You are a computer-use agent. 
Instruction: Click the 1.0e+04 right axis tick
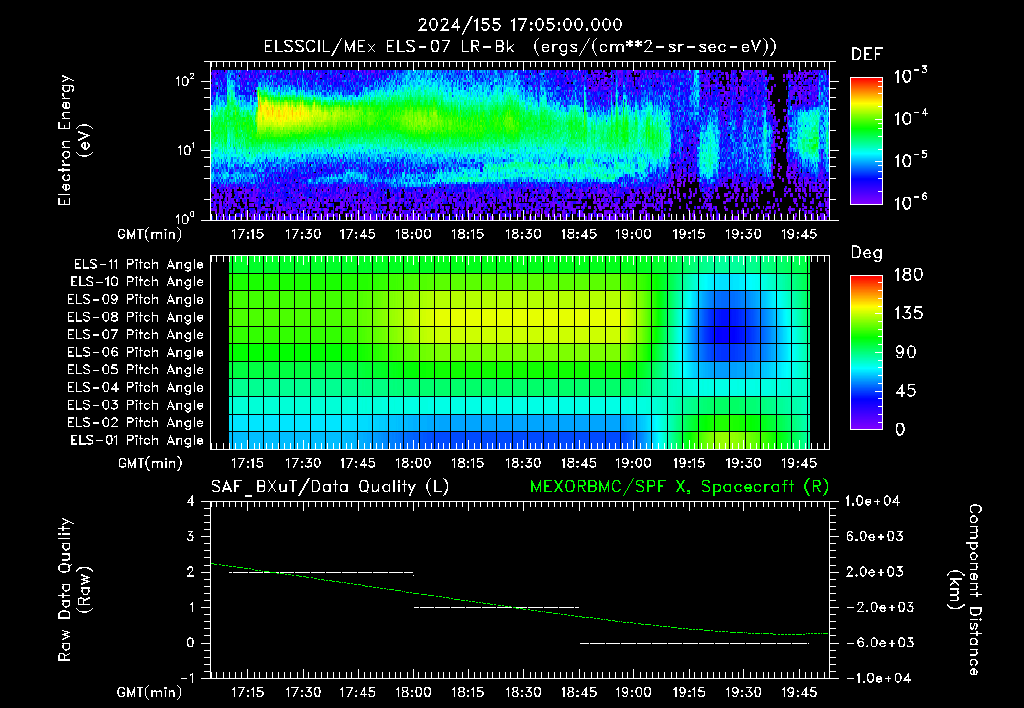click(872, 501)
